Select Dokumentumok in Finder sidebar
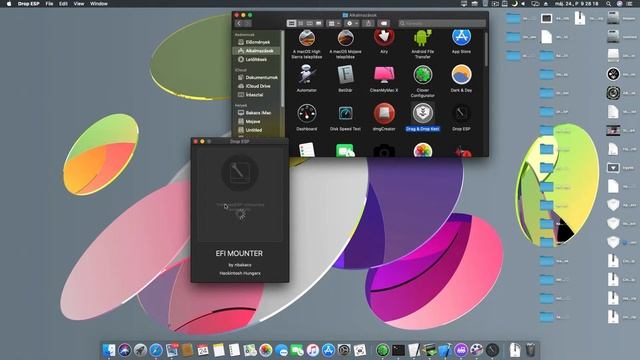The height and width of the screenshot is (360, 640). click(257, 78)
